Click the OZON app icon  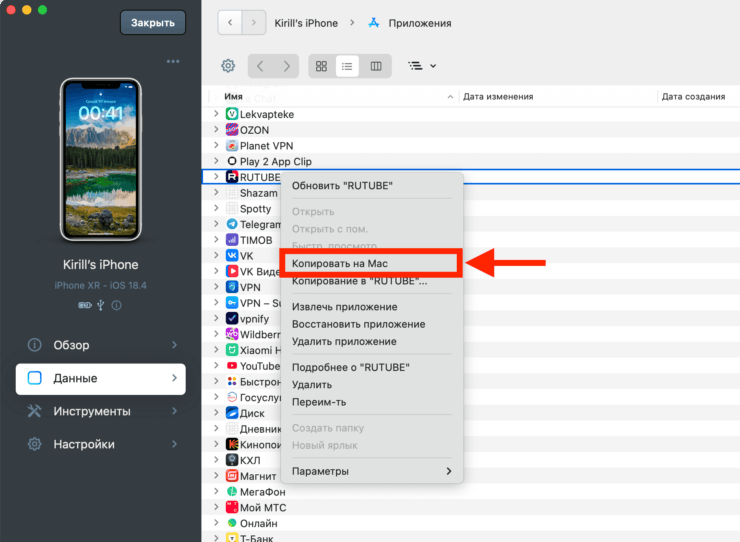[x=232, y=130]
